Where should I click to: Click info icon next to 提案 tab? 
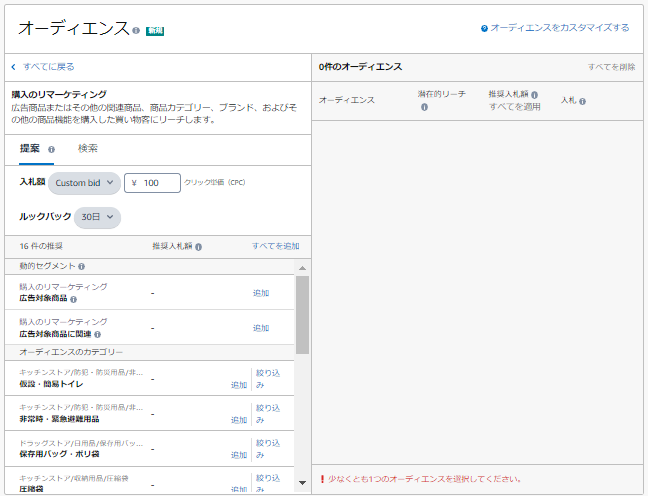point(51,150)
